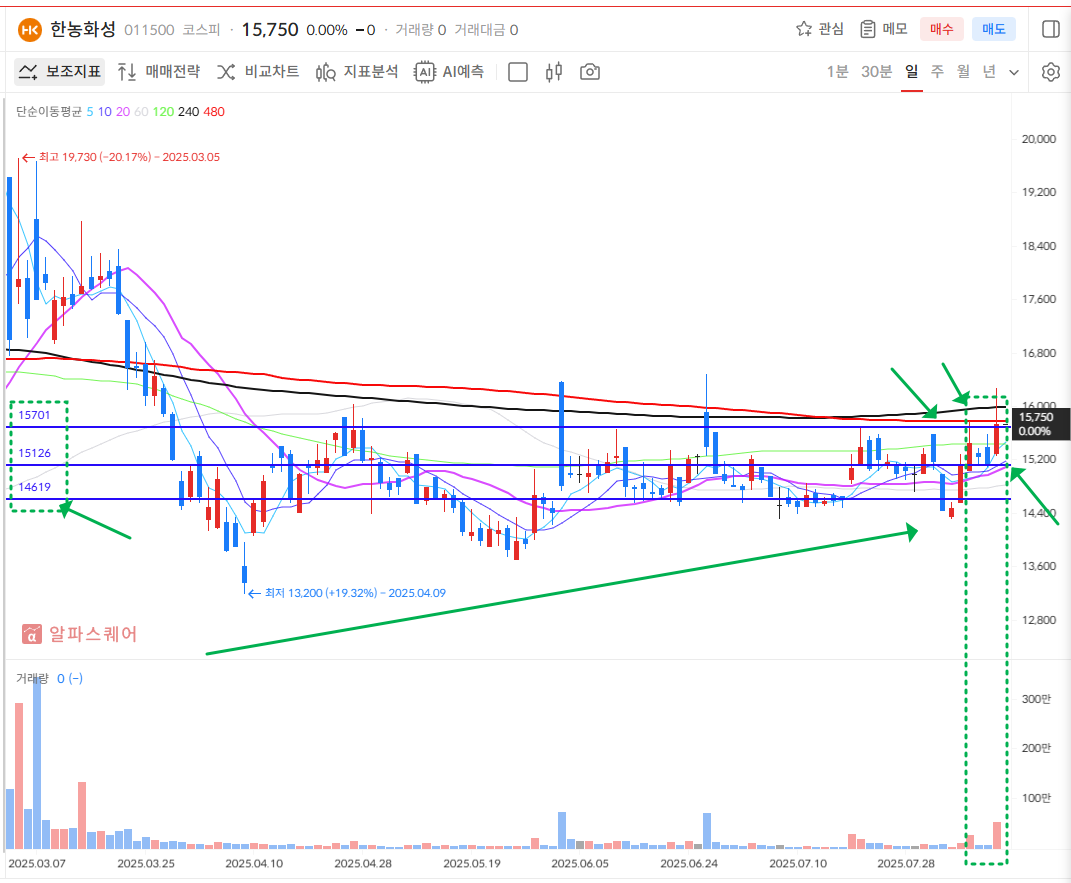The width and height of the screenshot is (1071, 883).
Task: Capture chart with camera icon
Action: (589, 72)
